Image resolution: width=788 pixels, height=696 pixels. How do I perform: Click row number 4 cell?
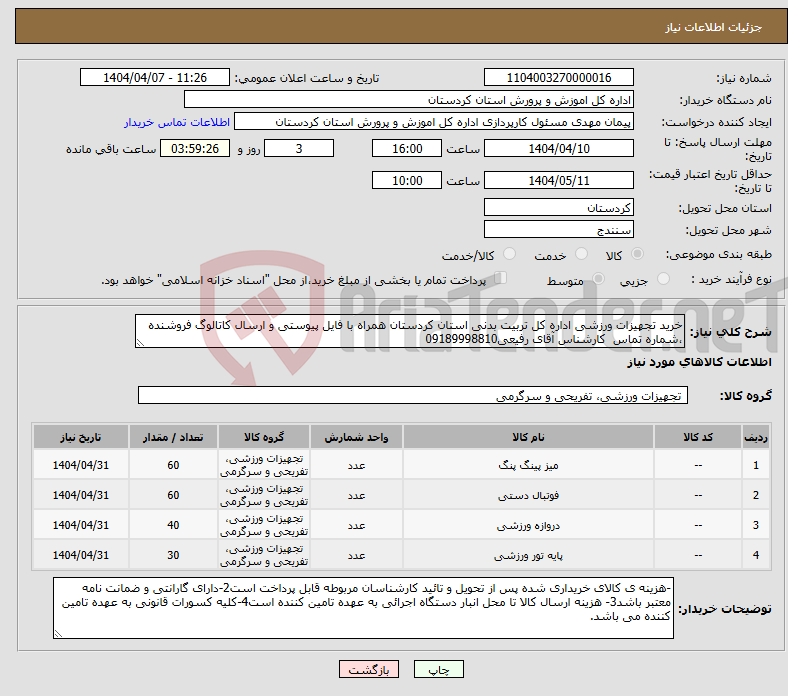pyautogui.click(x=756, y=555)
